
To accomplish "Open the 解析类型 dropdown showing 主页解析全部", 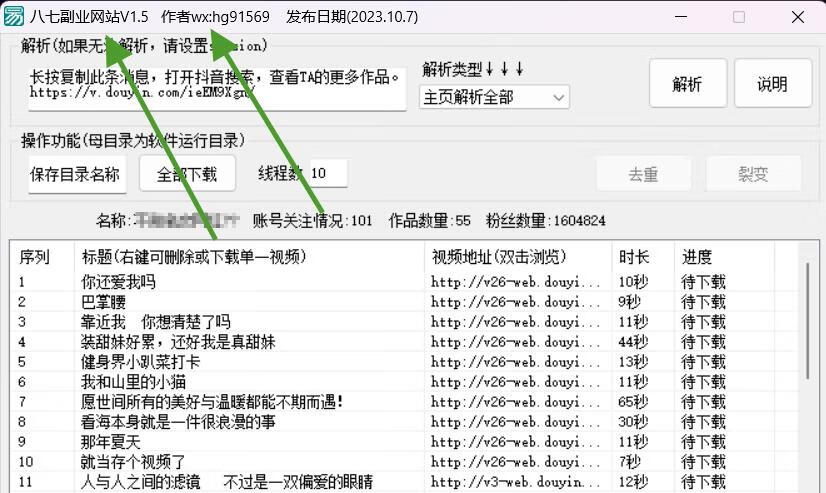I will pyautogui.click(x=494, y=97).
